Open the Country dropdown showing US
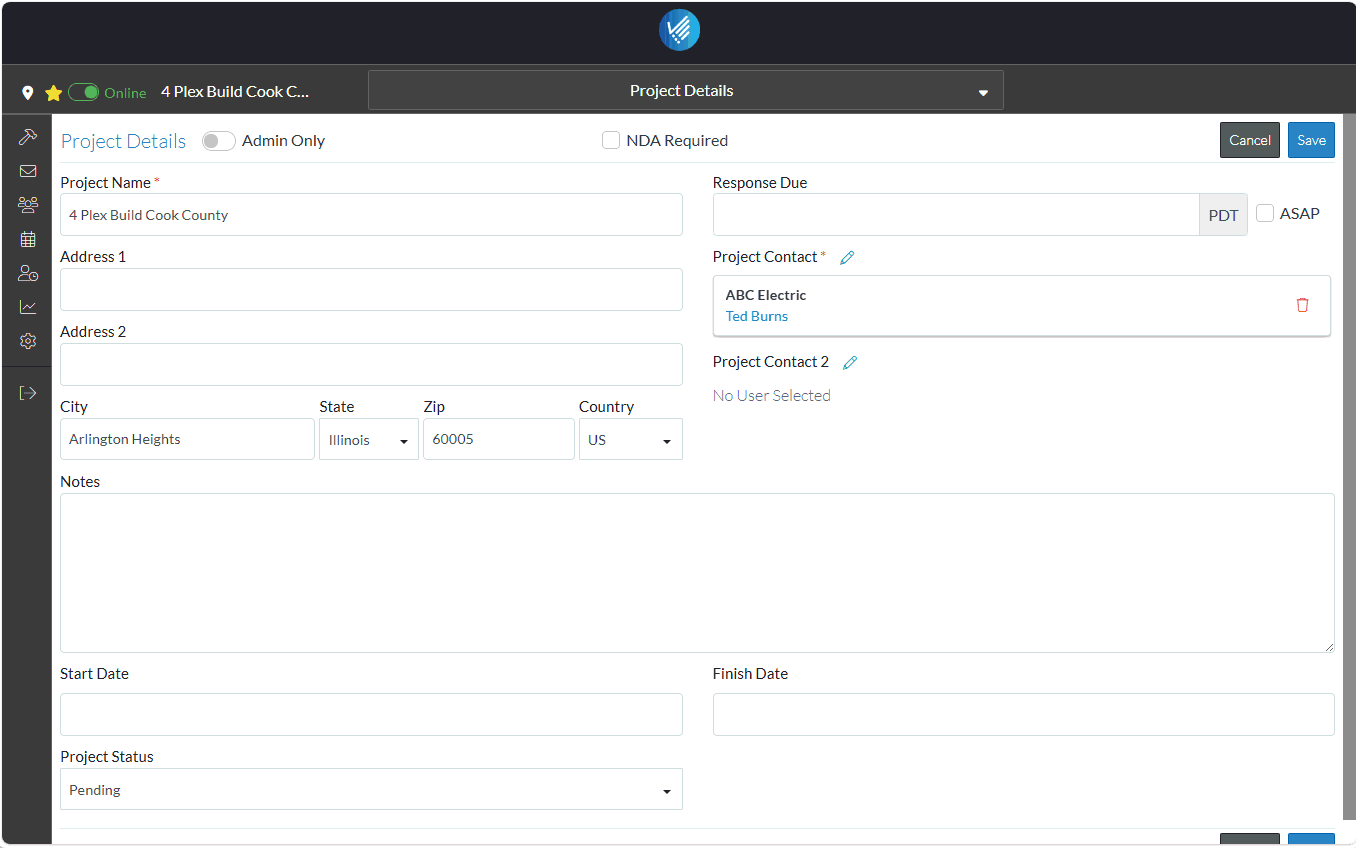The image size is (1356, 848). 630,440
